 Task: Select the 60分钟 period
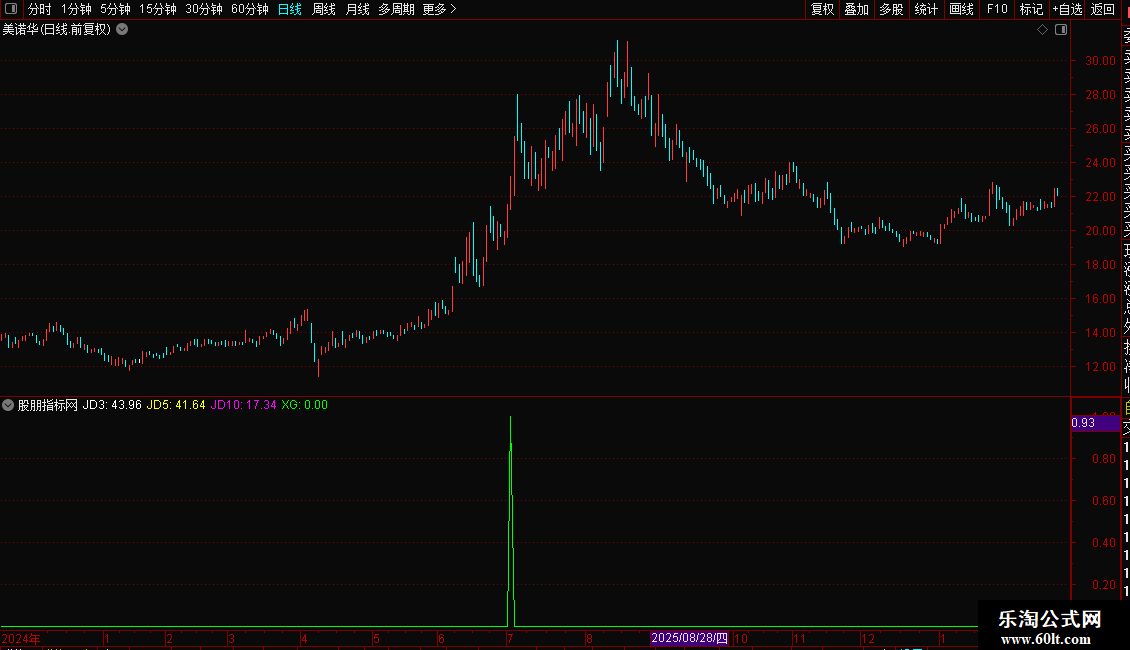250,9
